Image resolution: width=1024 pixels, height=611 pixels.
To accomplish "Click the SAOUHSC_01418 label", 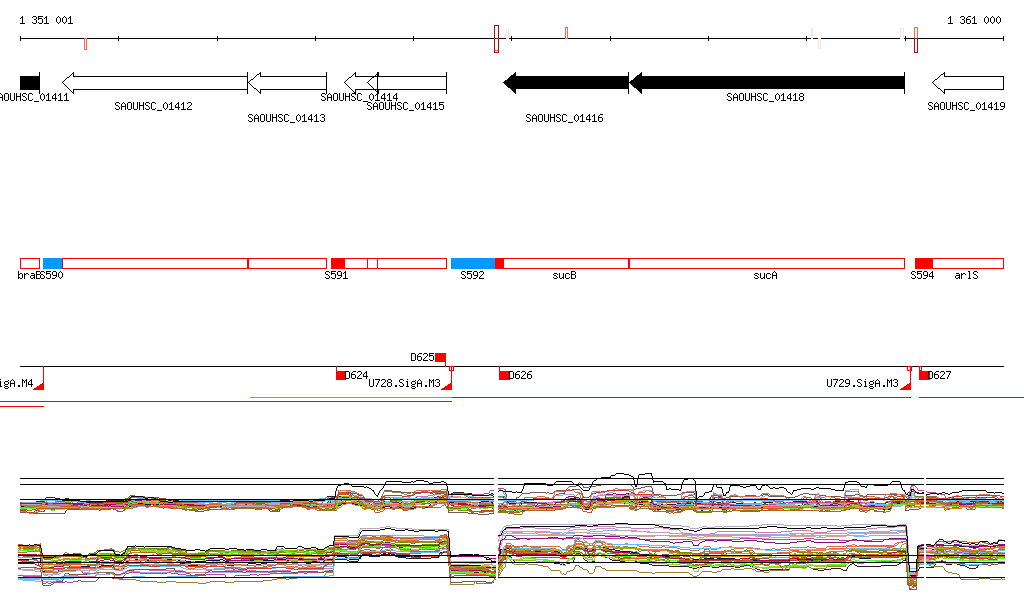I will (x=765, y=97).
